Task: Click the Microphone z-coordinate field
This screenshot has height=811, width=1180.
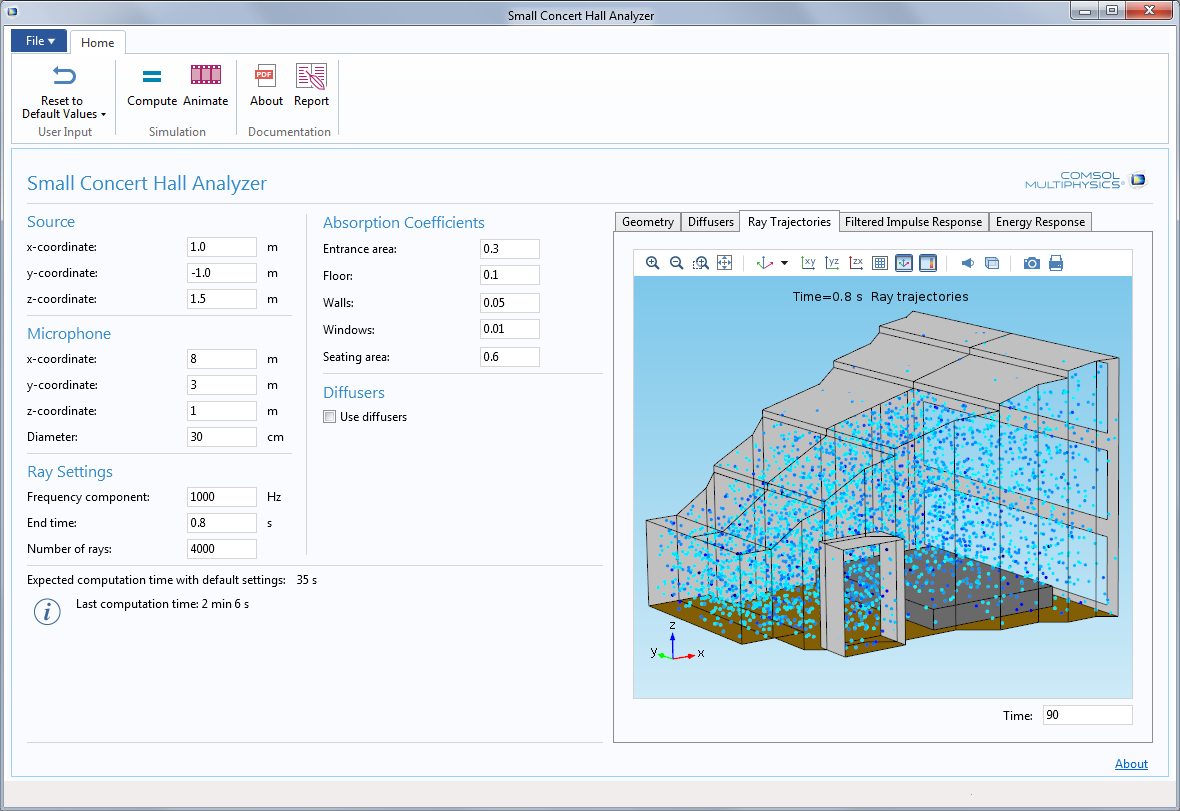Action: pyautogui.click(x=222, y=411)
